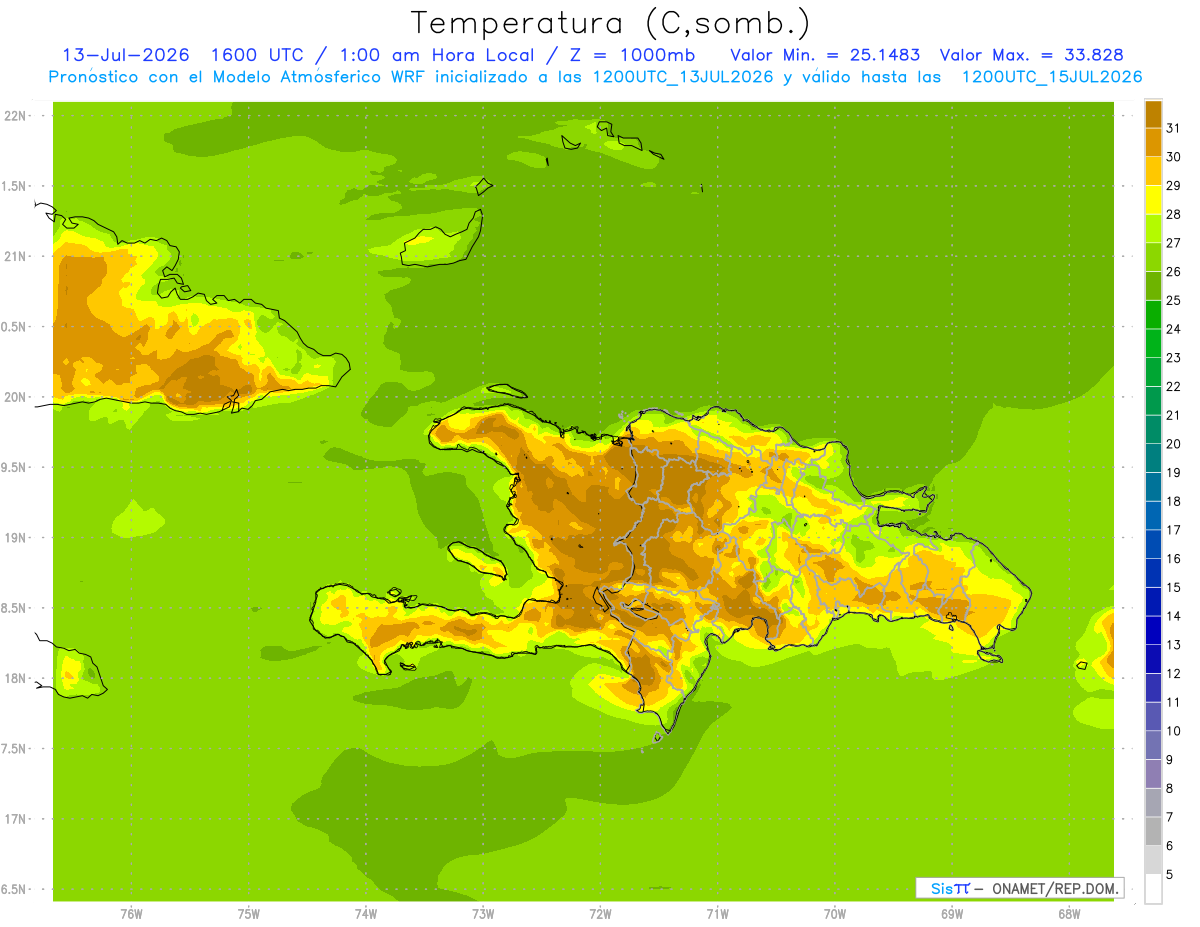The image size is (1200, 927).
Task: Click the legend value "10"
Action: pos(1173,731)
